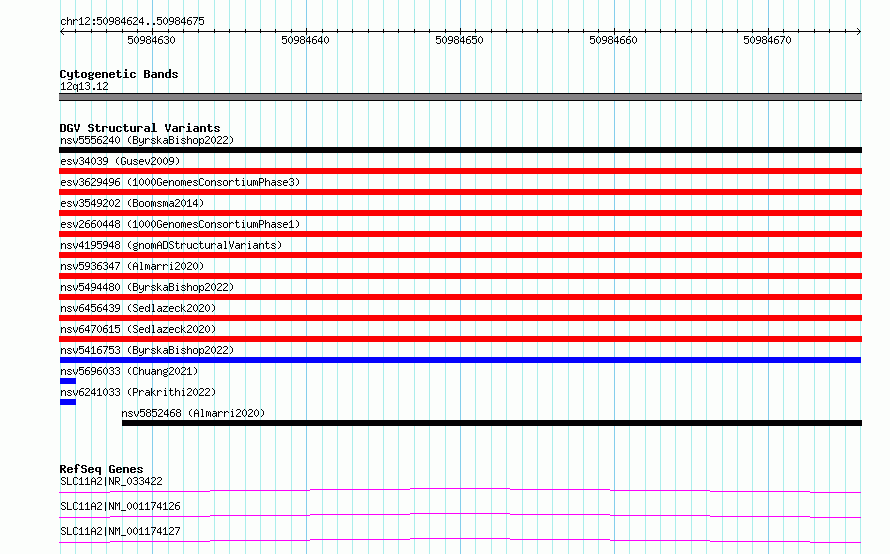Open nsv5696033 (Chuang2021) label
The image size is (890, 554).
point(129,371)
